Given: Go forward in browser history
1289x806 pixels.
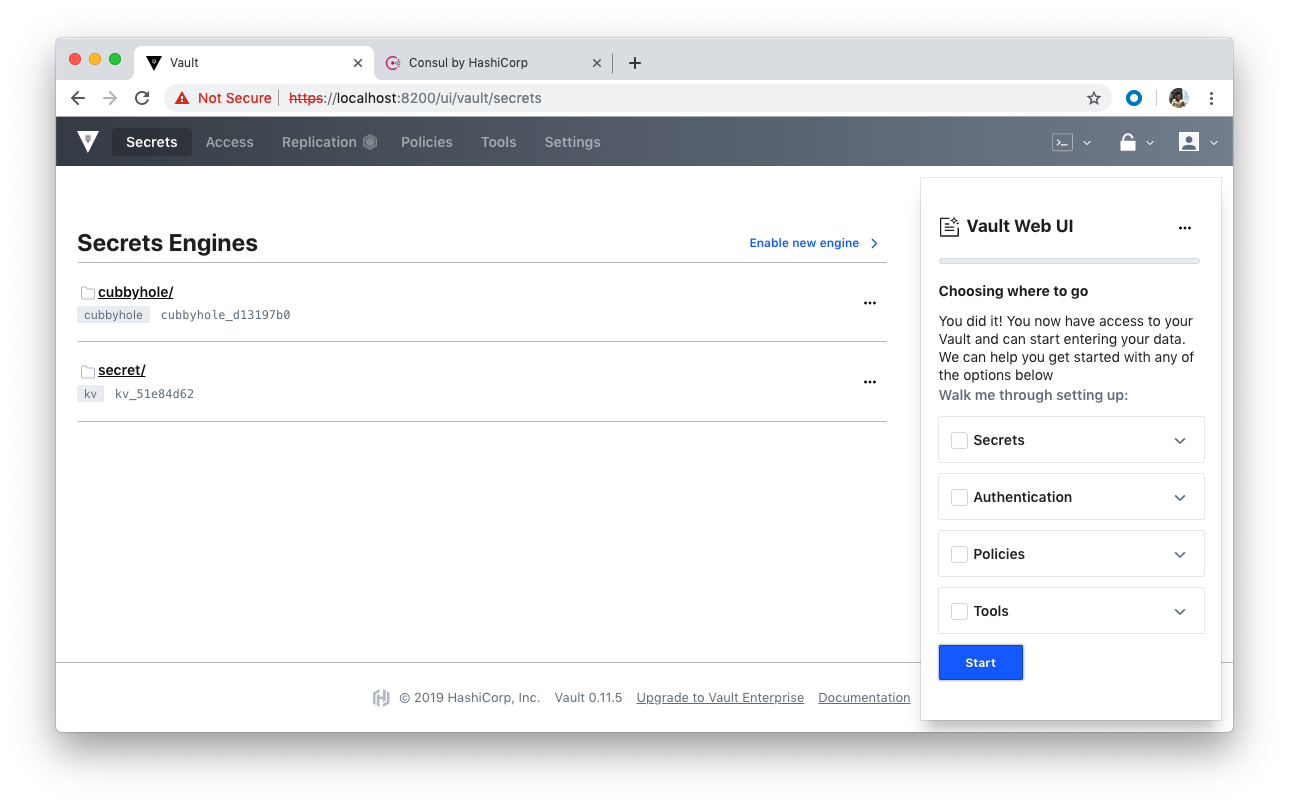Looking at the screenshot, I should tap(110, 98).
